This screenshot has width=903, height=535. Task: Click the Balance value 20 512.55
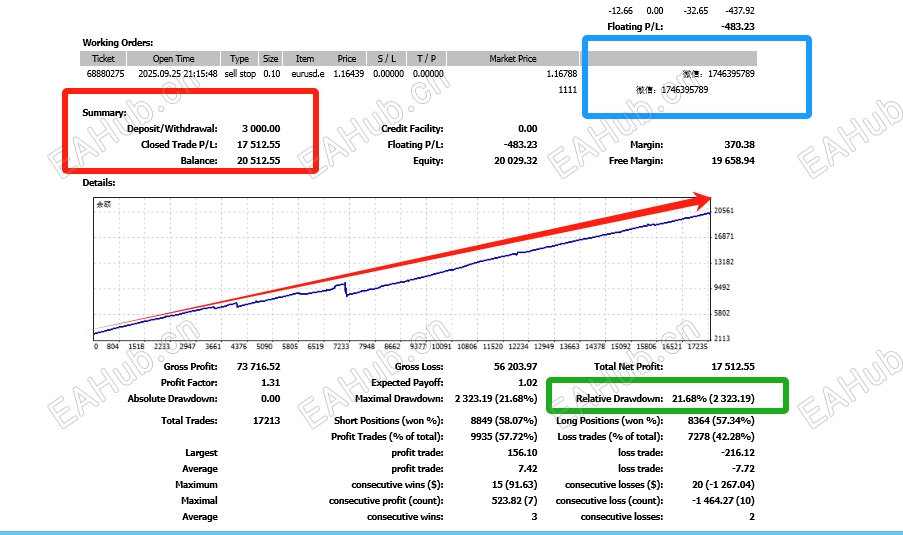click(259, 161)
